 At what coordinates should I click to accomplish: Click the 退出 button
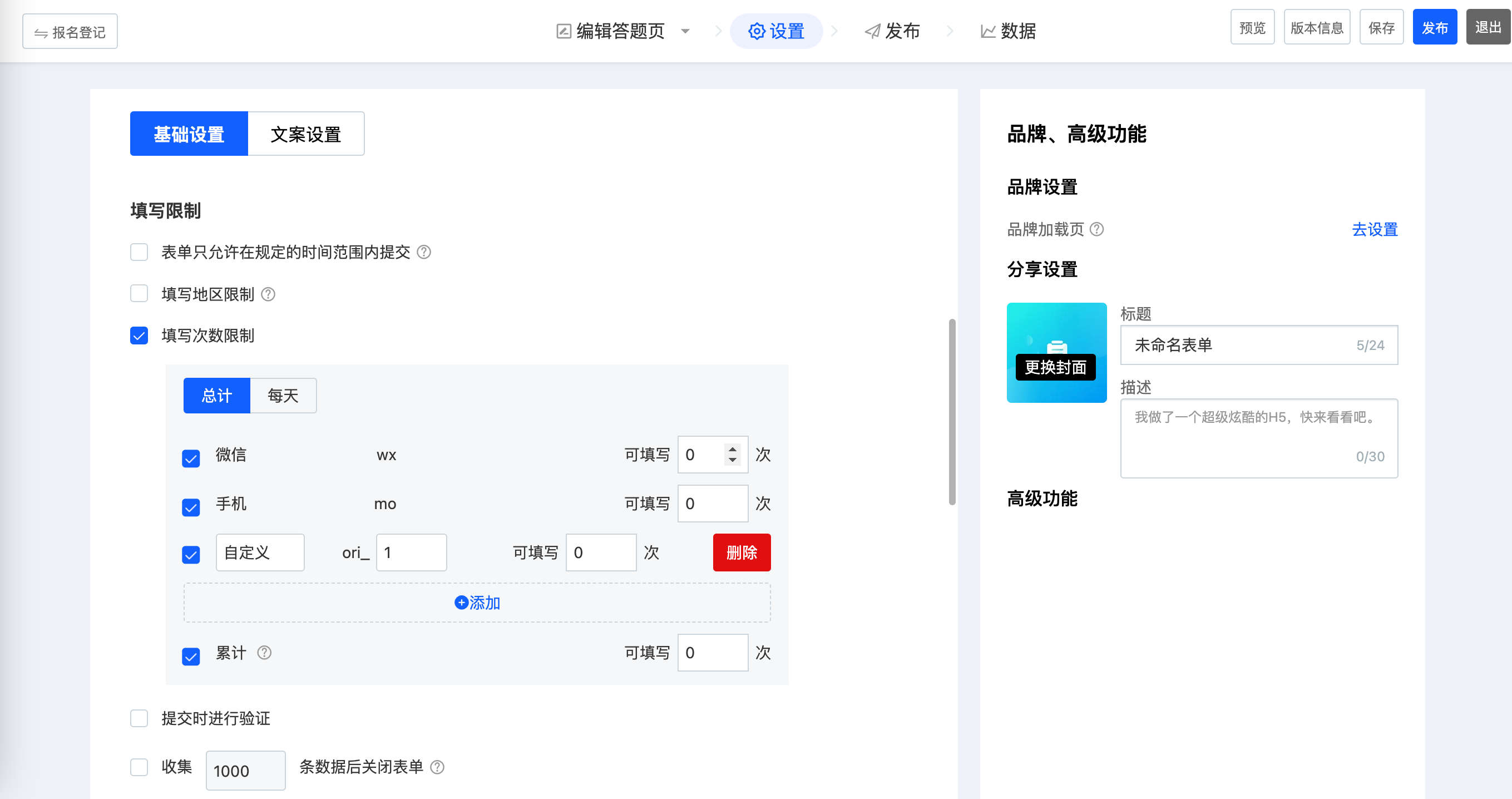(x=1489, y=27)
